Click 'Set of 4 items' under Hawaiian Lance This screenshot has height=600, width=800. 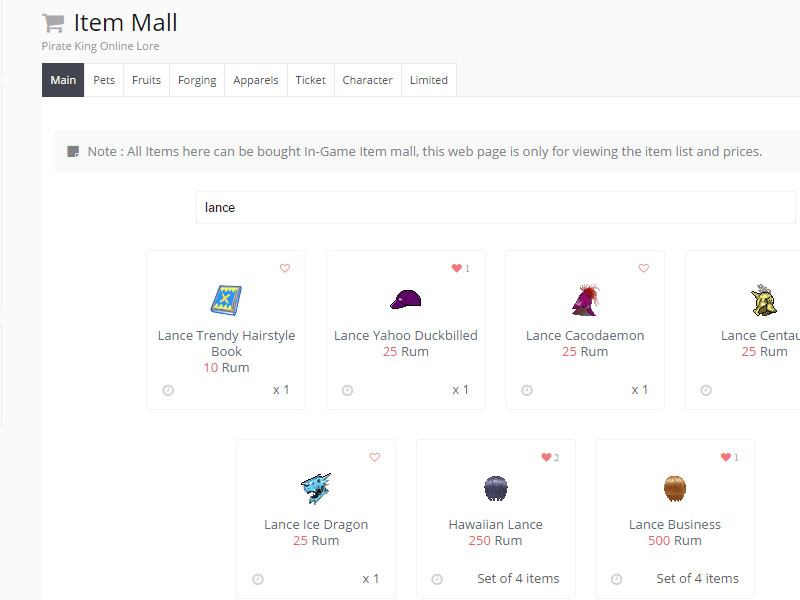coord(518,579)
